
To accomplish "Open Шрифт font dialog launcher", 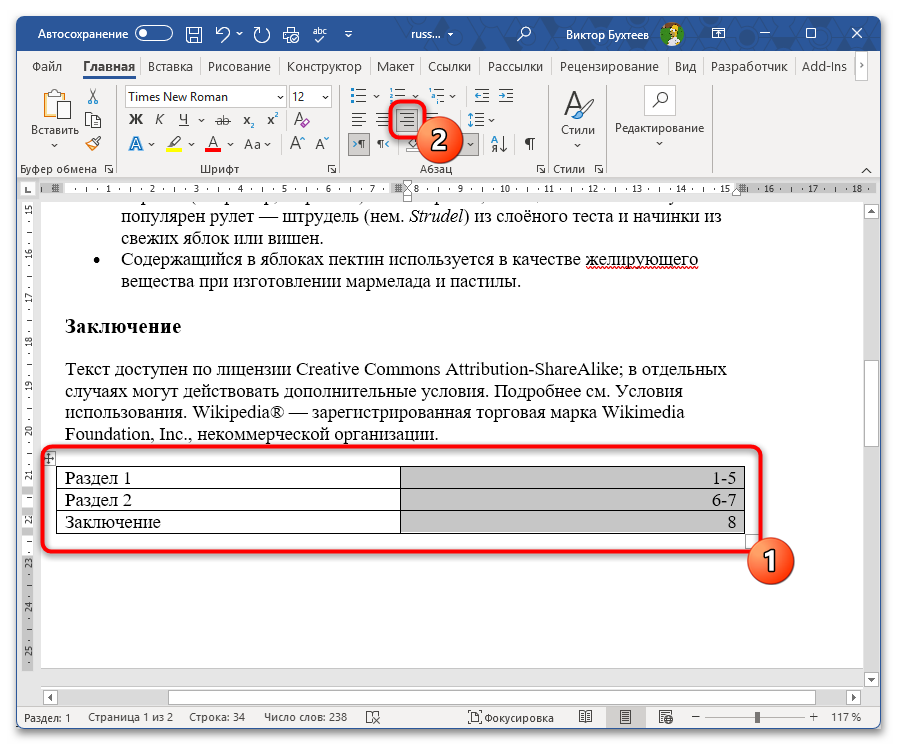I will coord(332,169).
